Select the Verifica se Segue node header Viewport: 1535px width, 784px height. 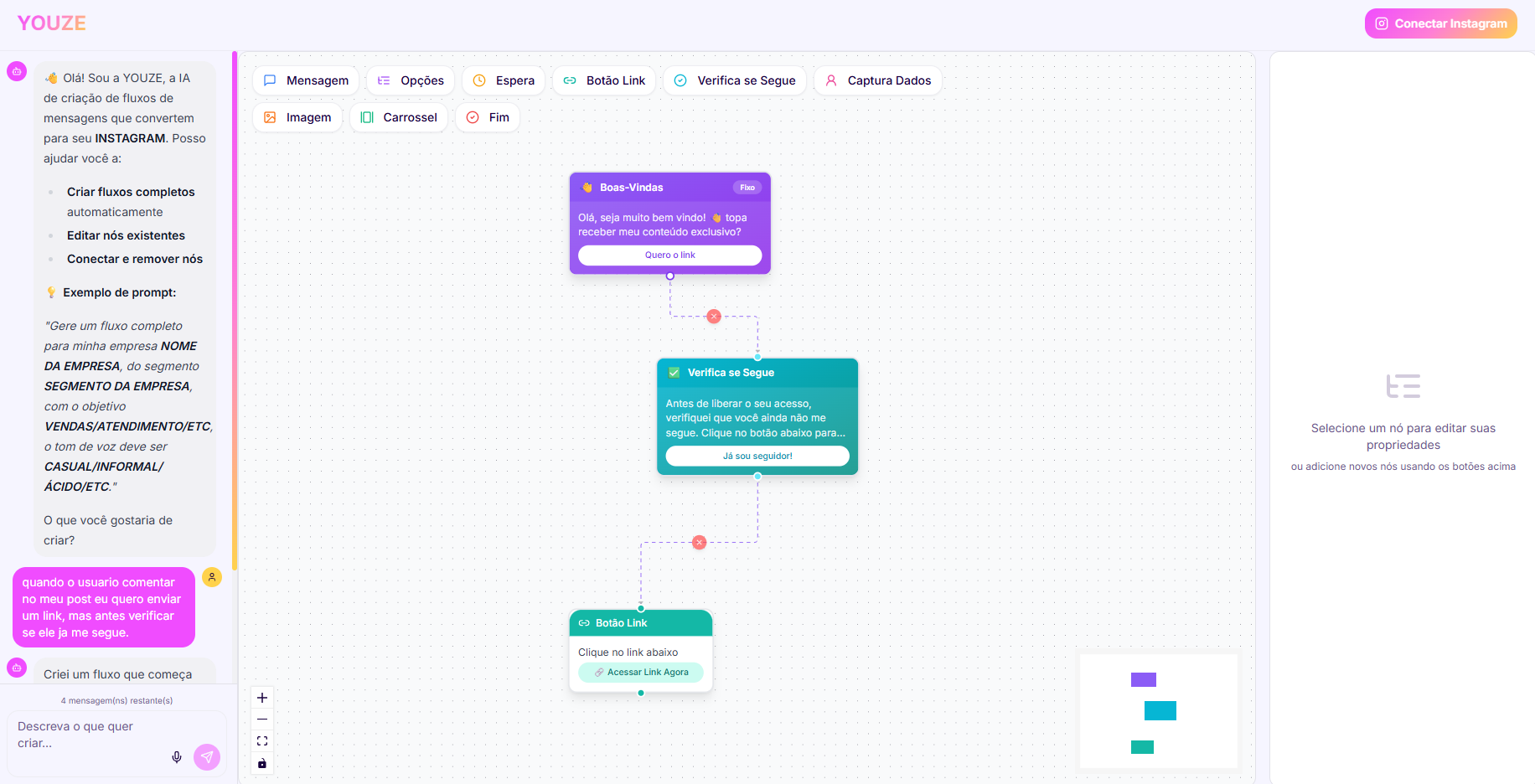point(757,373)
